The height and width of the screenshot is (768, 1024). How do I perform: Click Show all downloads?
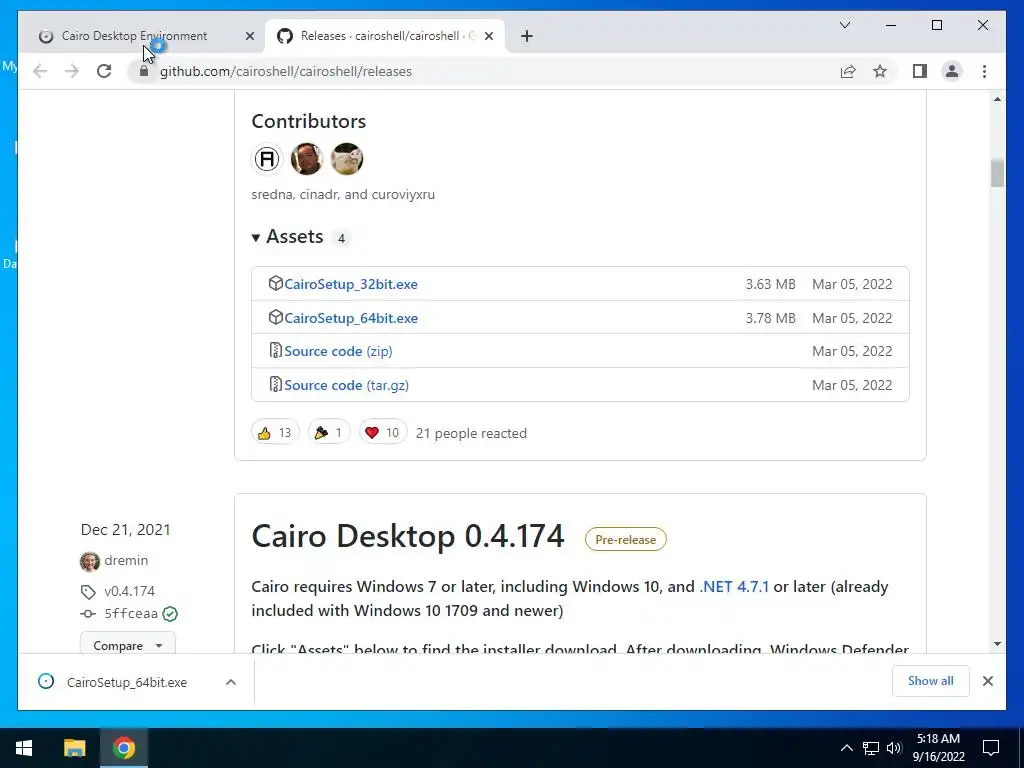tap(931, 681)
